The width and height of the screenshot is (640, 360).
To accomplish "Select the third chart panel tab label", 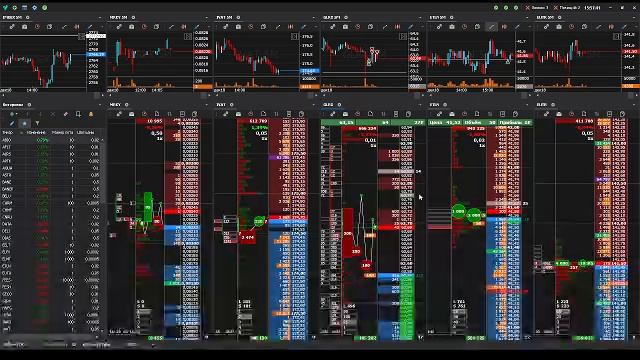I will tap(224, 18).
